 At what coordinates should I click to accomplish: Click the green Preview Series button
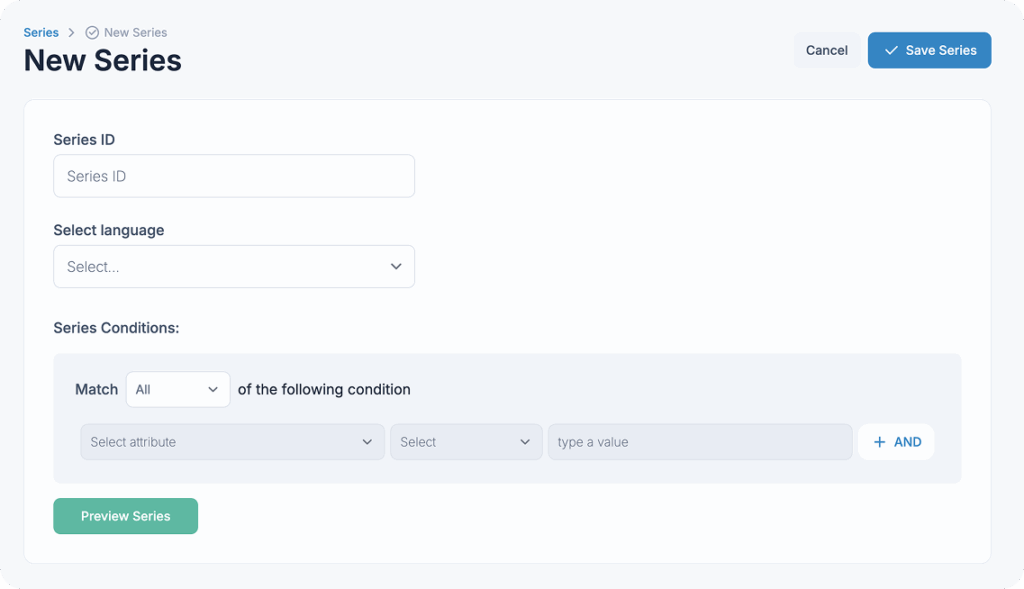(x=125, y=516)
